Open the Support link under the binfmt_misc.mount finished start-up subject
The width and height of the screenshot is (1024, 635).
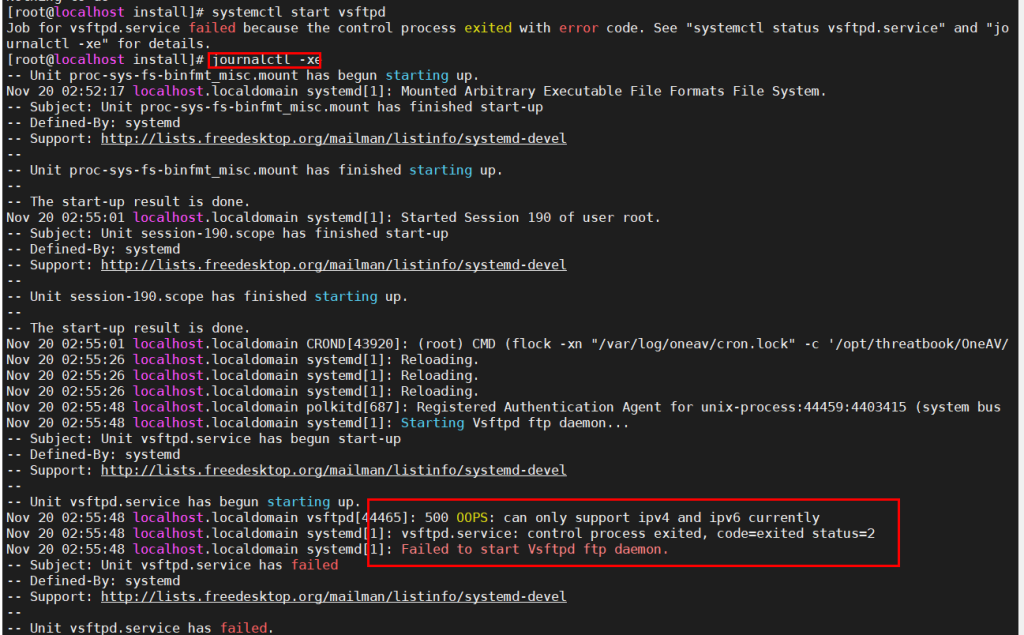click(333, 138)
